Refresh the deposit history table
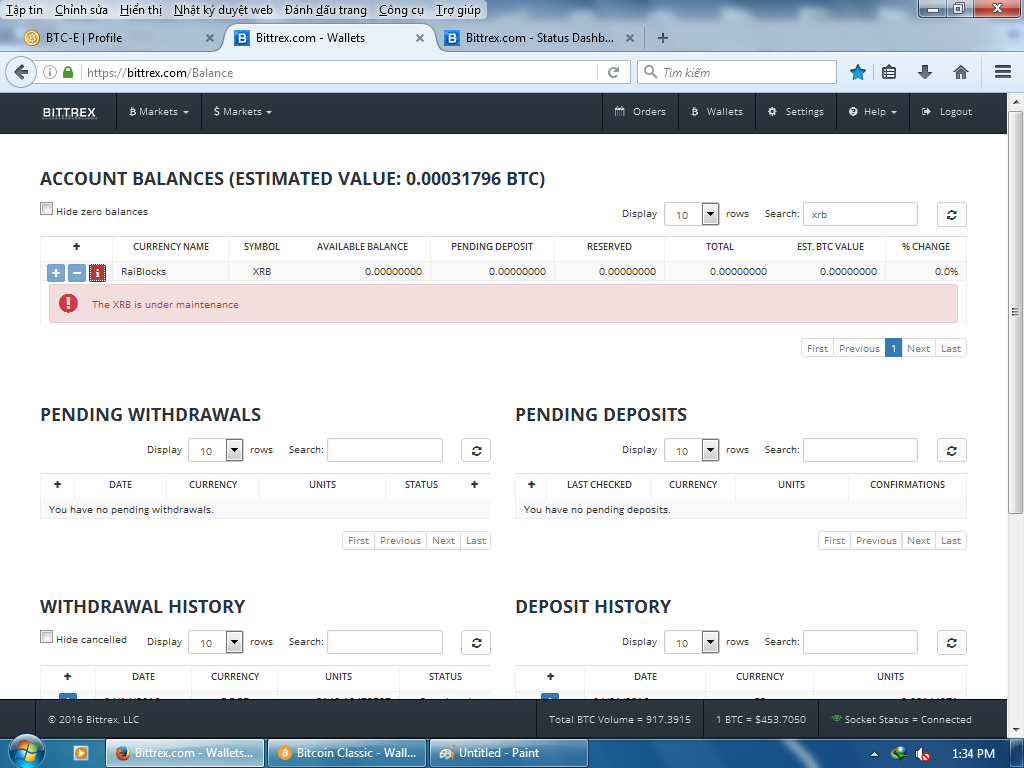Viewport: 1024px width, 768px height. click(x=952, y=642)
